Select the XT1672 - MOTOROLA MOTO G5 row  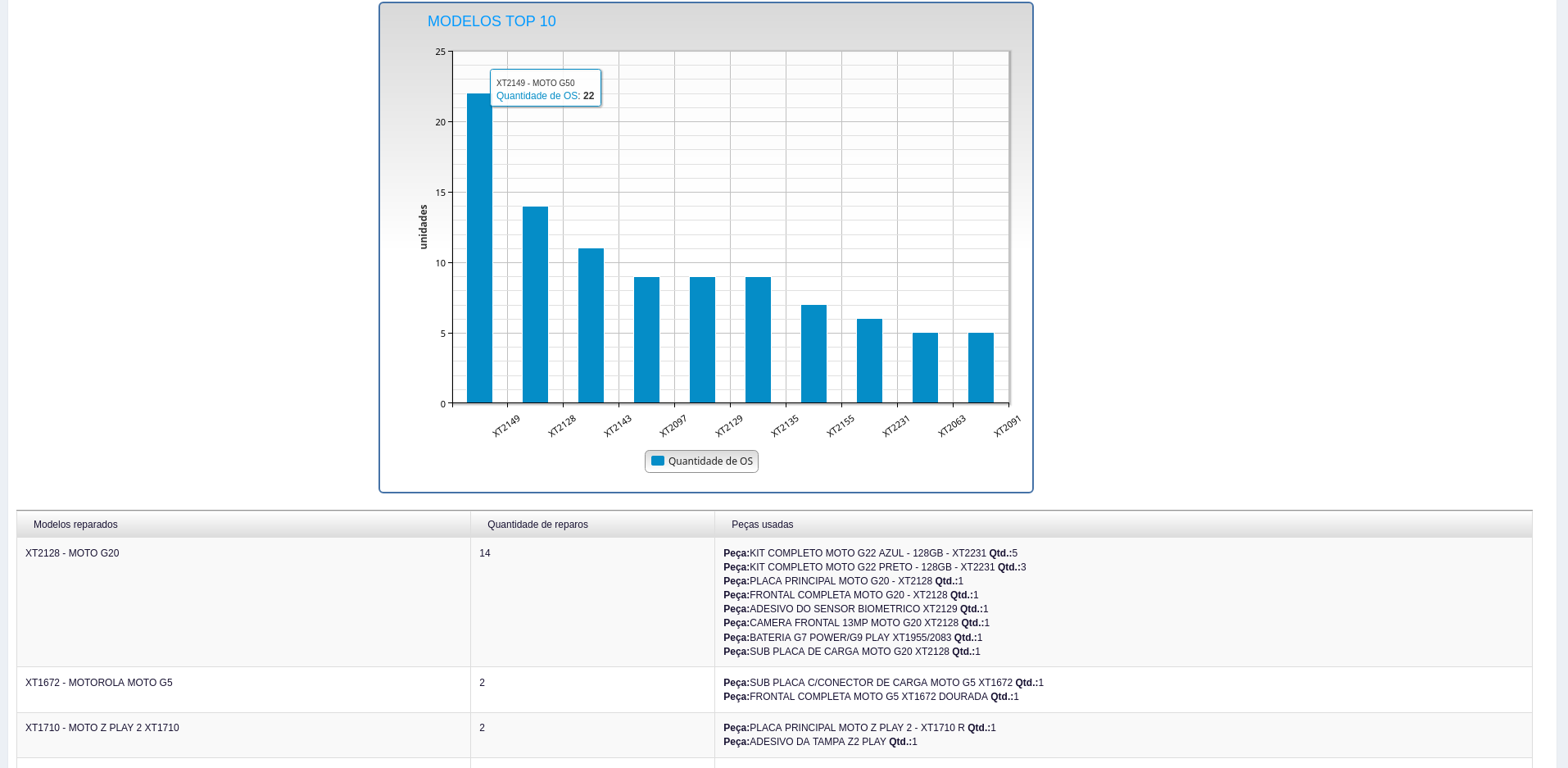[x=98, y=683]
